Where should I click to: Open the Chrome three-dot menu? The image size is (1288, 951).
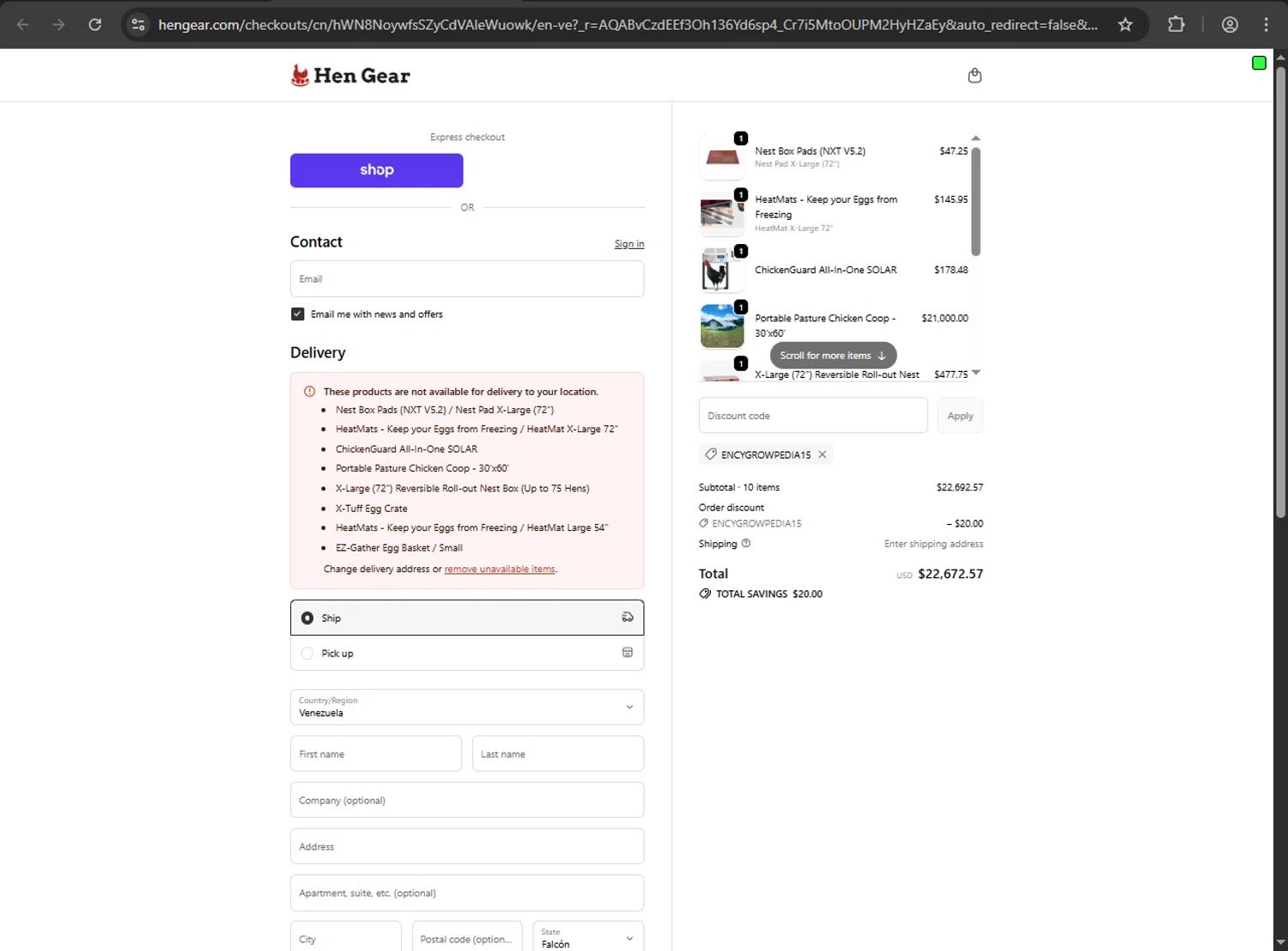(1266, 25)
